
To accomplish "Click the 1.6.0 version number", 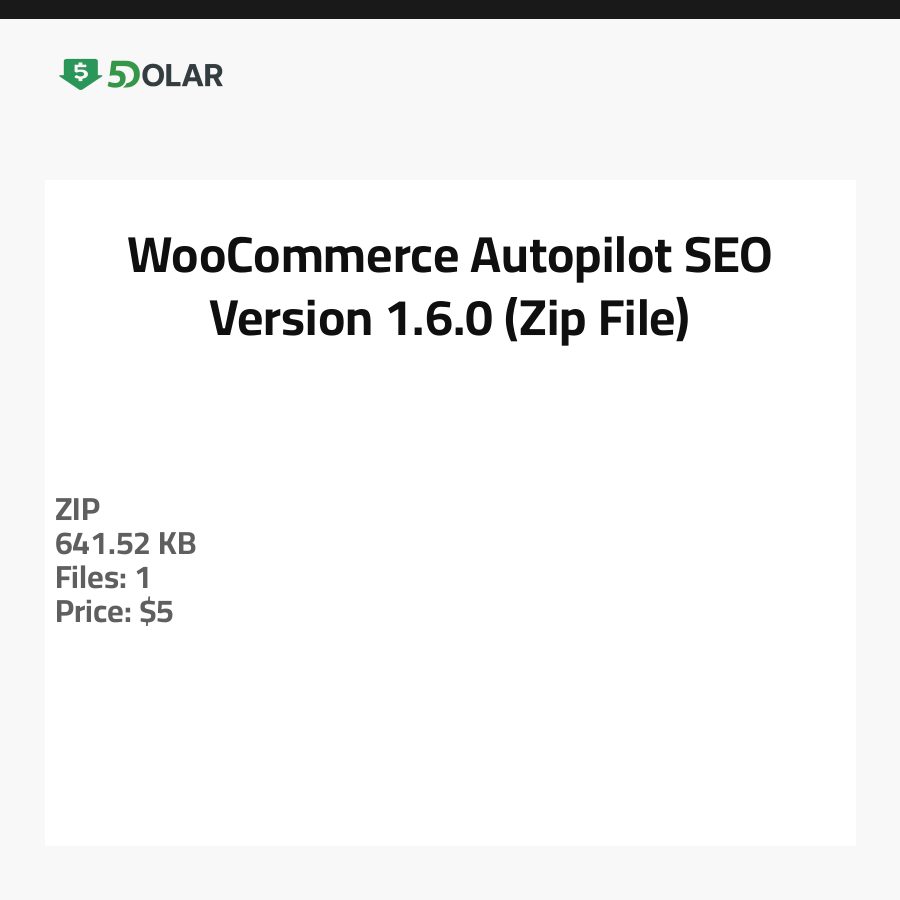I will pos(434,320).
